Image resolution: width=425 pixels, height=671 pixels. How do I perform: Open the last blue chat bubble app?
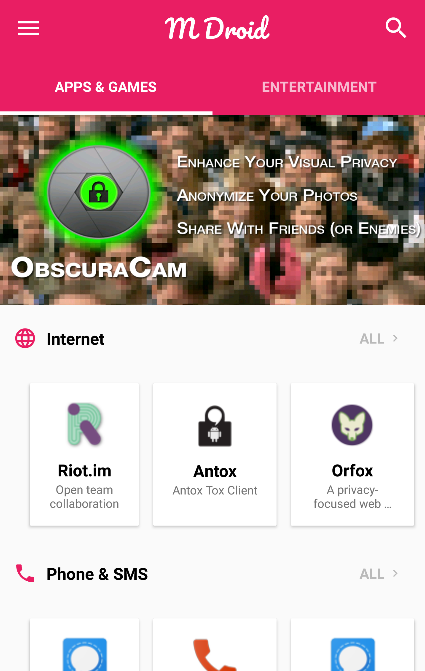click(x=353, y=655)
